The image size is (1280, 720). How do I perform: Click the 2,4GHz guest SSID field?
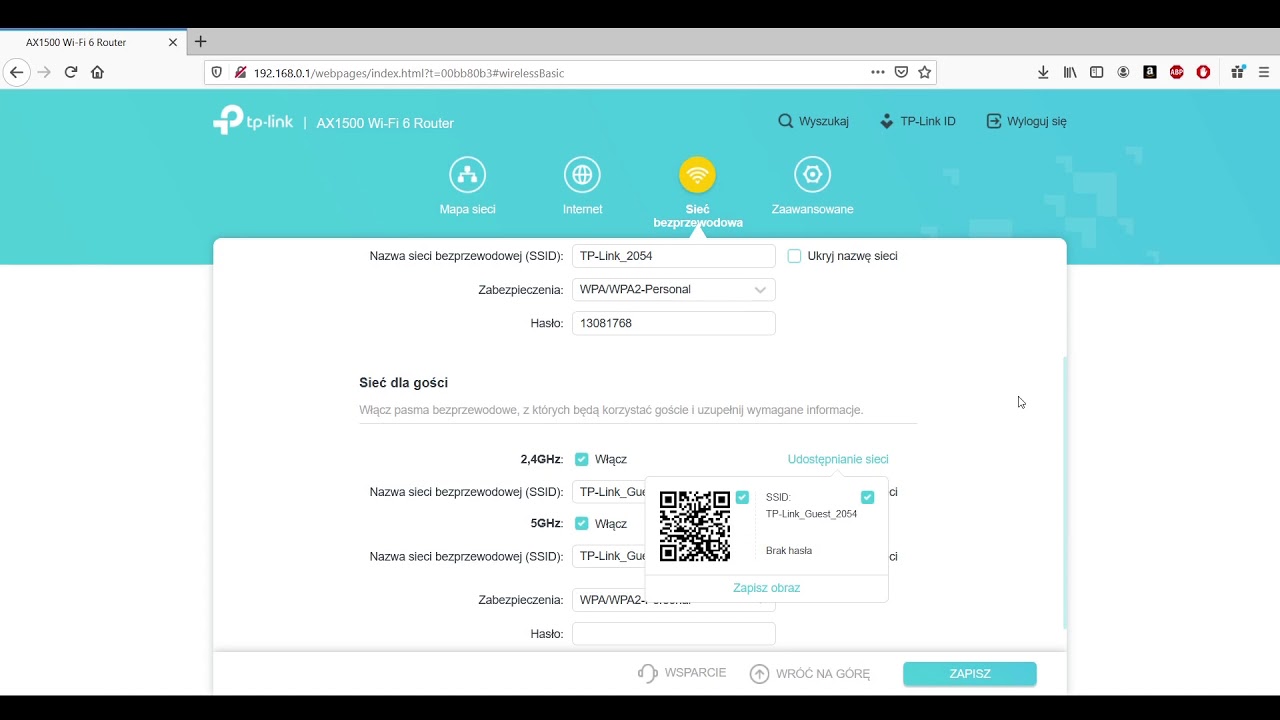(x=609, y=492)
